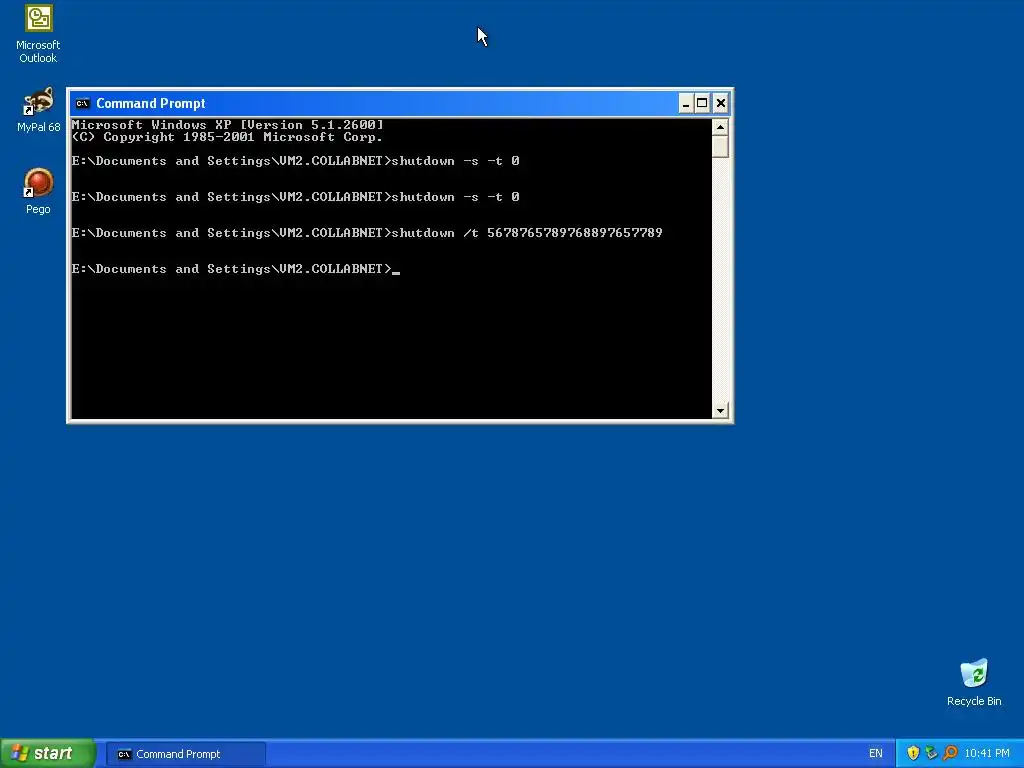
Task: Open the EN language bar indicator
Action: 875,754
